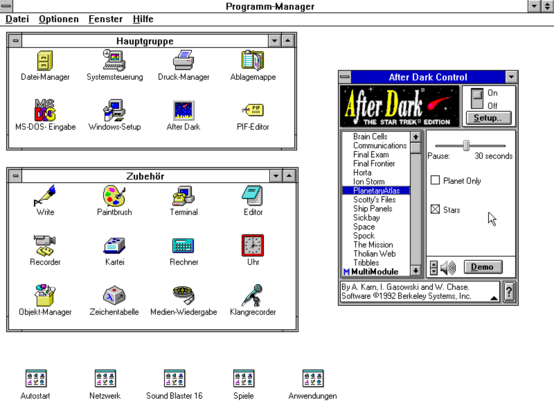Screen dimensions: 554x416
Task: Open the Ablagemappe clipboard icon
Action: [x=253, y=60]
